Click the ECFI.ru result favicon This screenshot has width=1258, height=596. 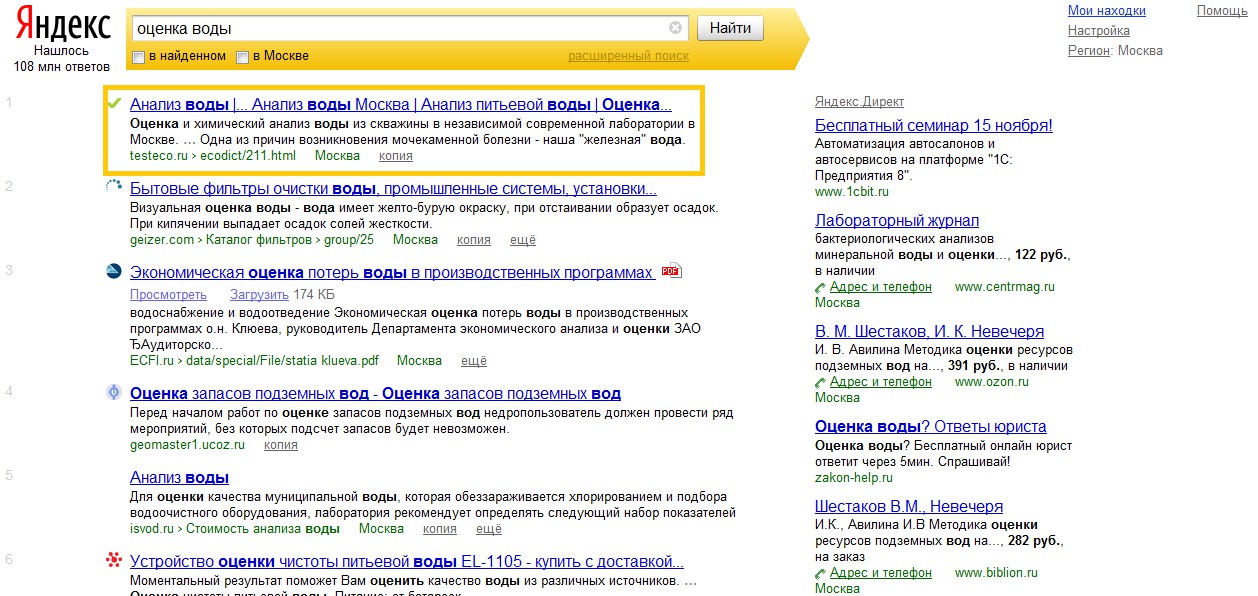(114, 272)
